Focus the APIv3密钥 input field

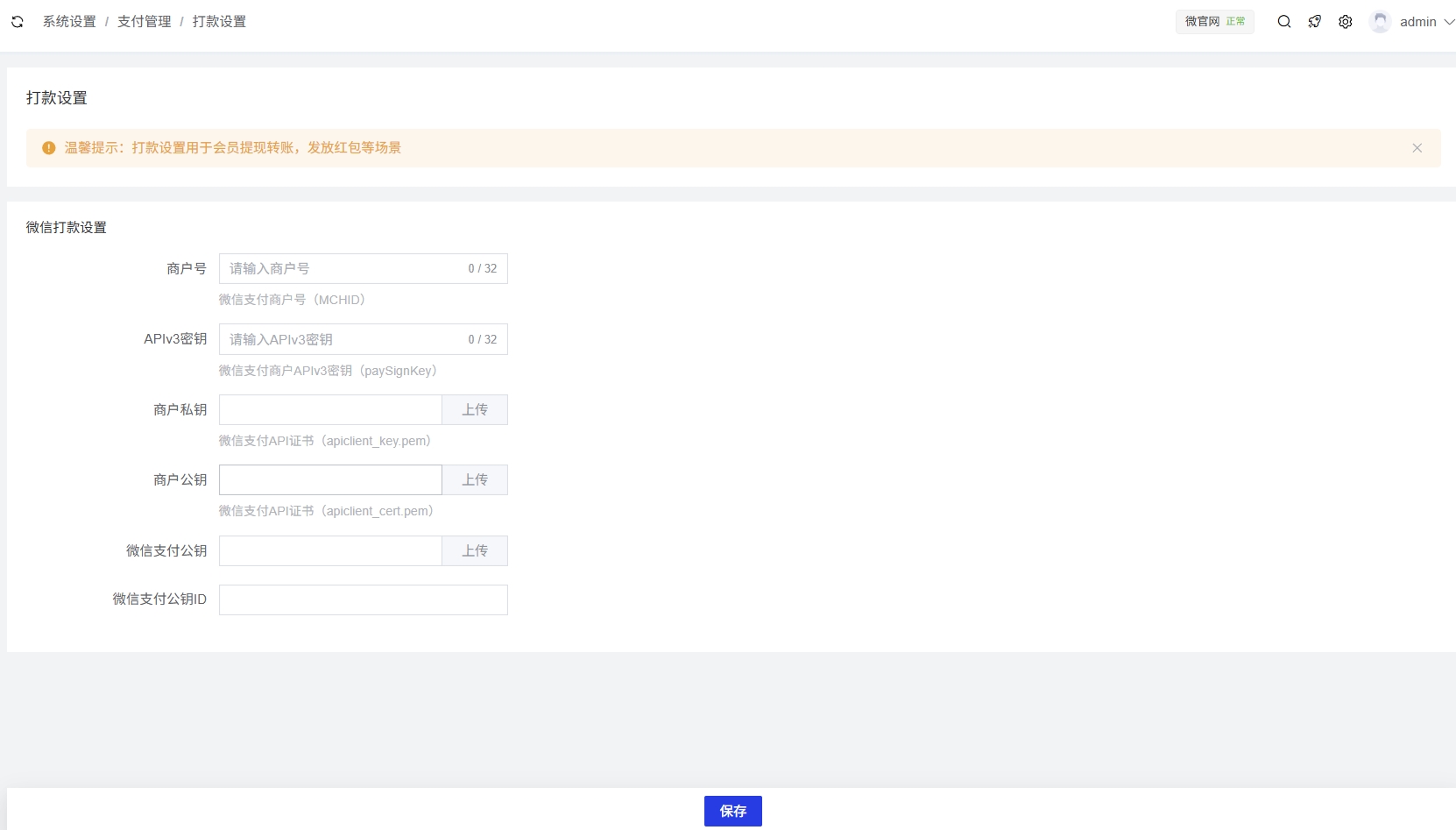tap(342, 339)
